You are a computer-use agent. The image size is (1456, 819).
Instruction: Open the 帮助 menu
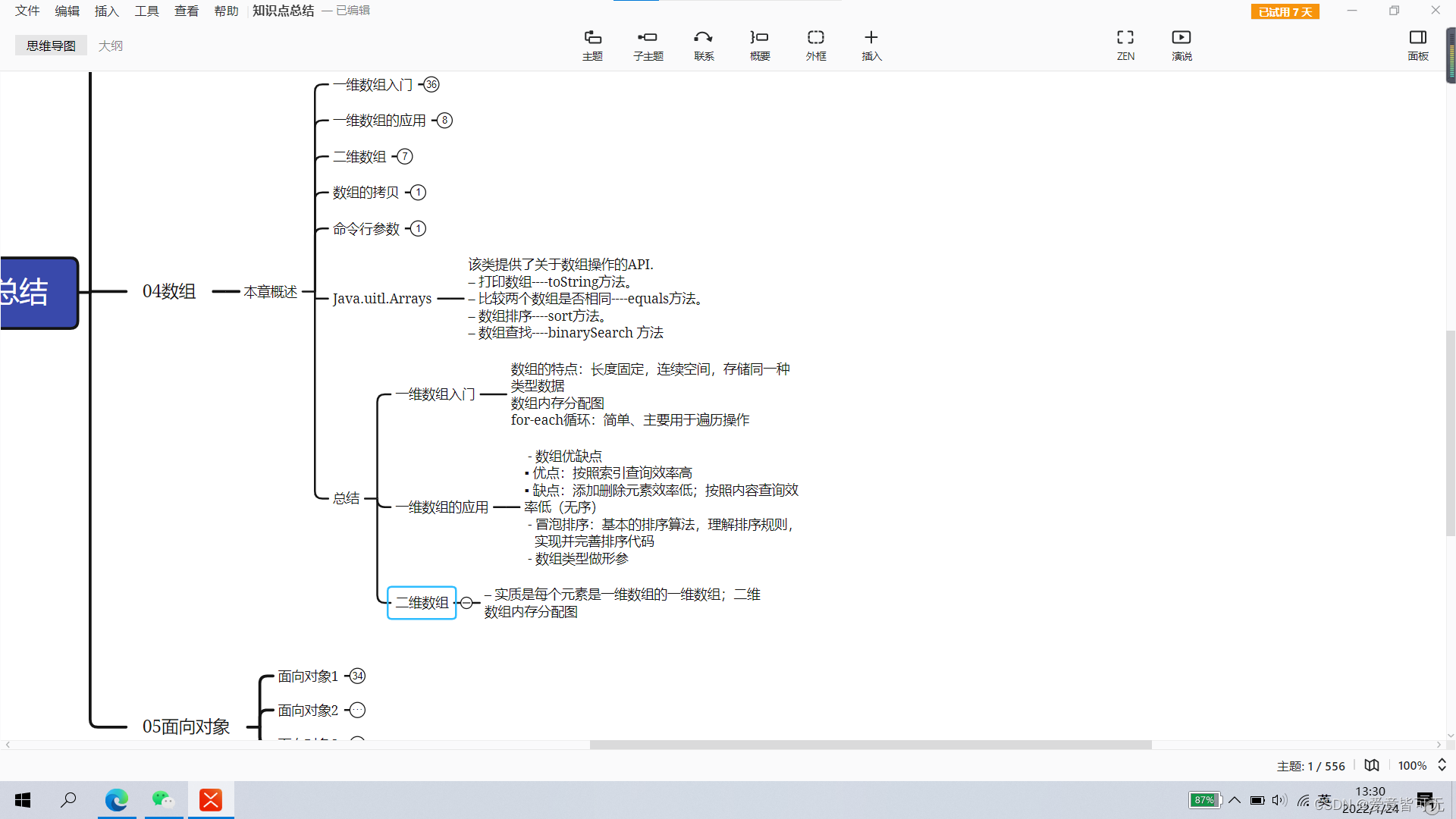point(226,11)
